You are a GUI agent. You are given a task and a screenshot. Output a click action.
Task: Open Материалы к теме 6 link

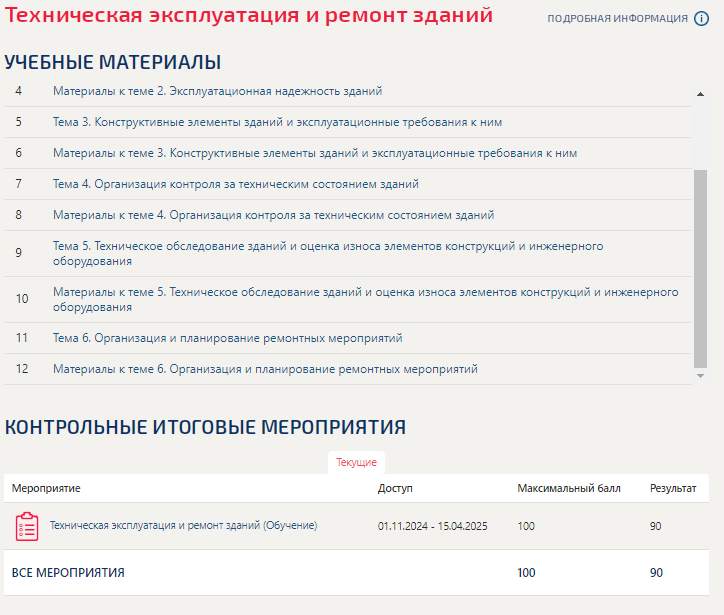click(265, 369)
